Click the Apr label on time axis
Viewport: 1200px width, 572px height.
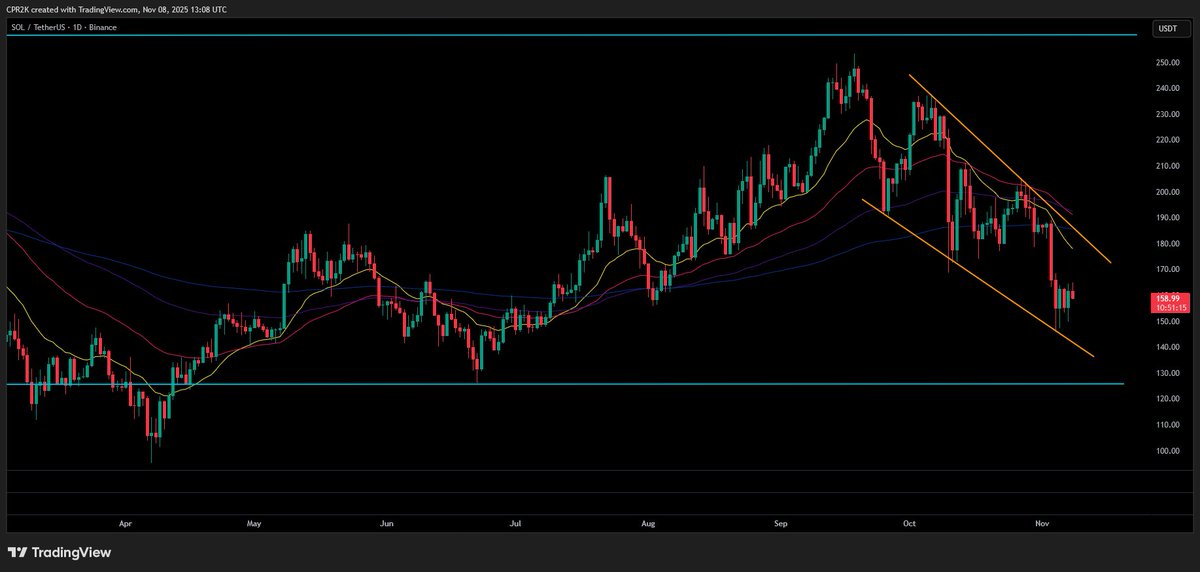[125, 522]
